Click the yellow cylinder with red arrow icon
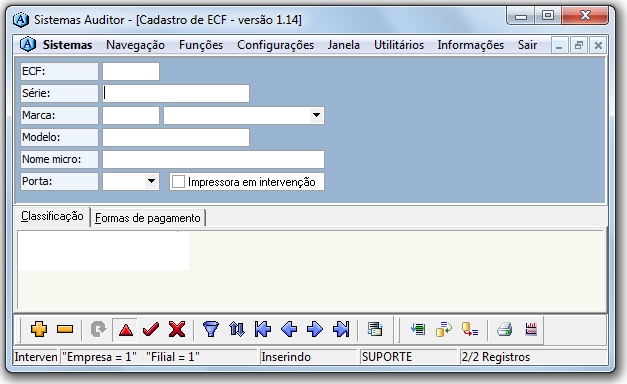 [x=470, y=329]
